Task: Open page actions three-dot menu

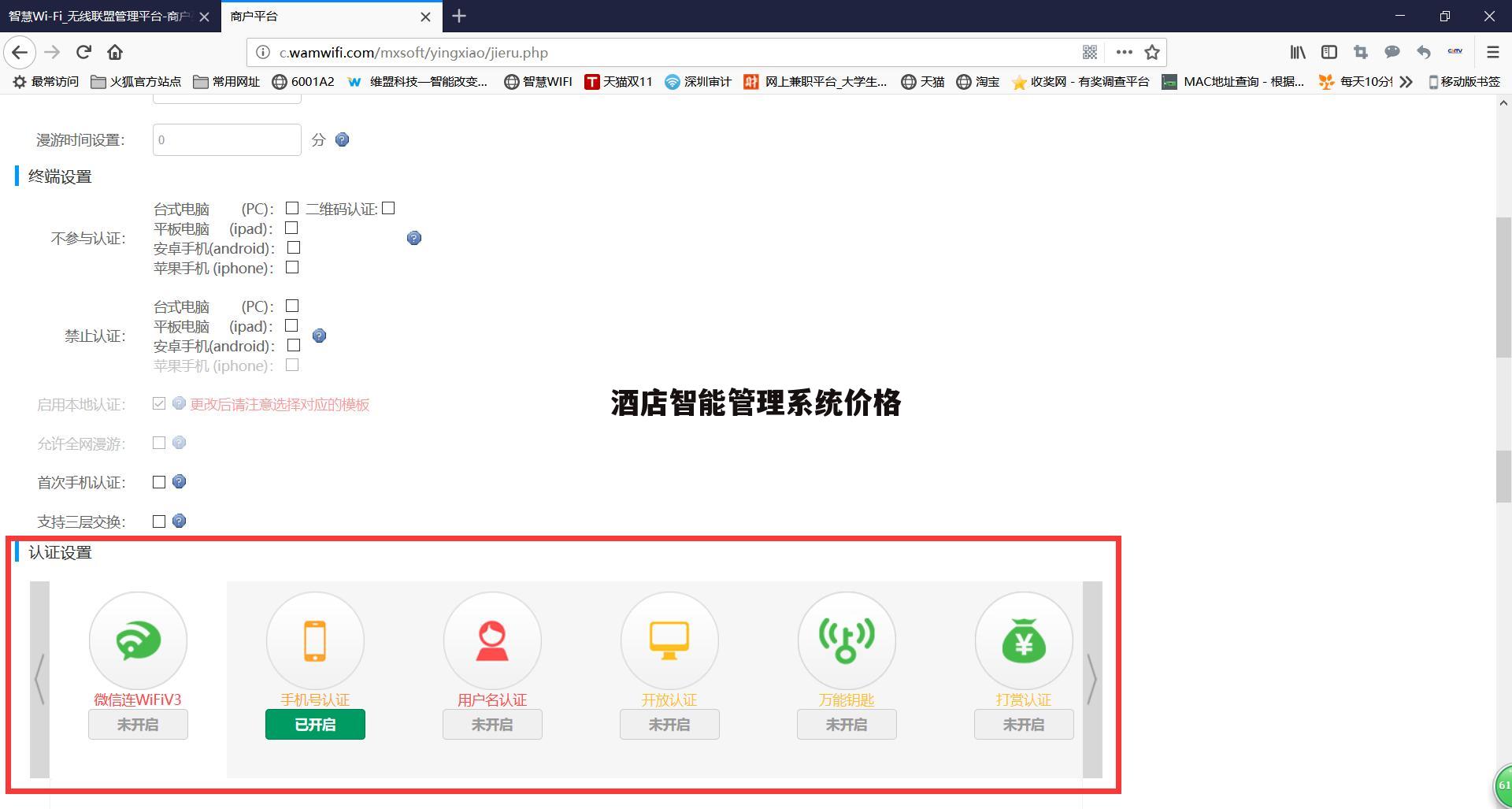Action: click(1125, 53)
